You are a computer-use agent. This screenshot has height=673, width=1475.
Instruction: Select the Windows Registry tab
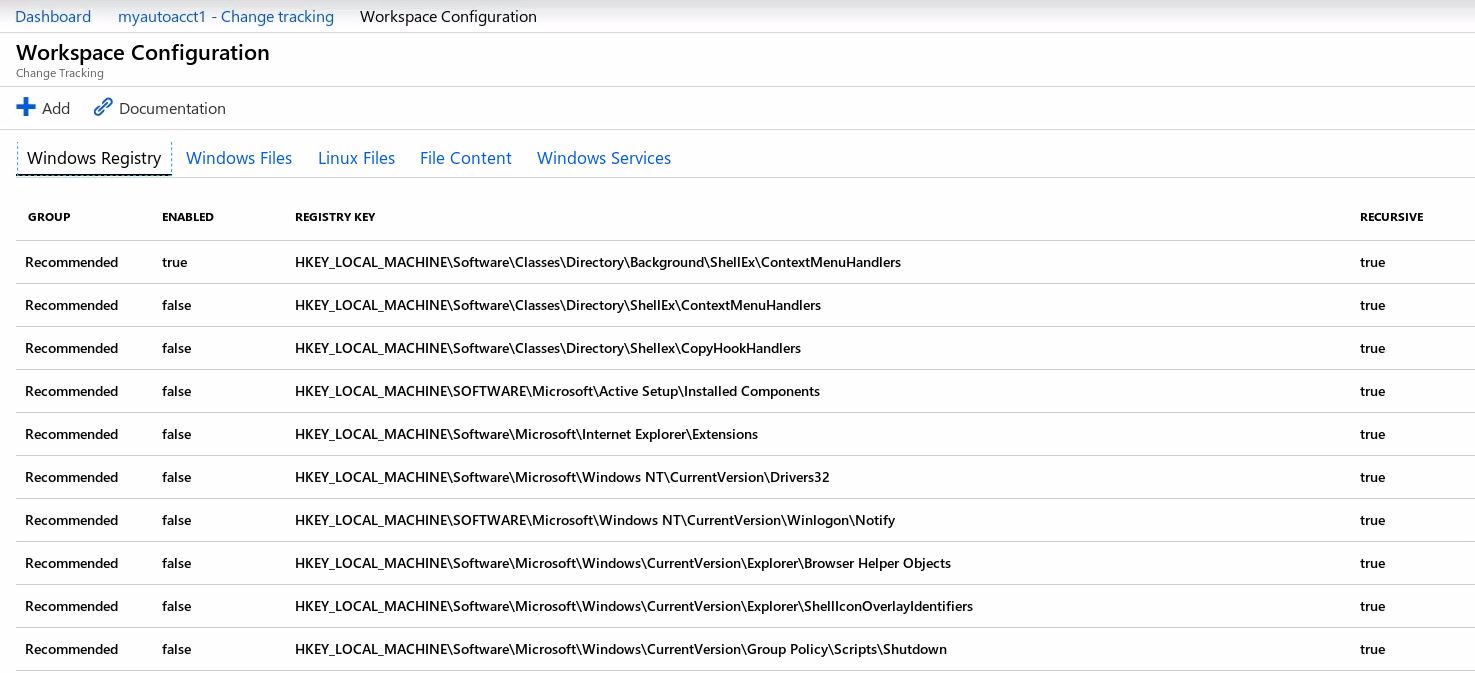pos(94,158)
